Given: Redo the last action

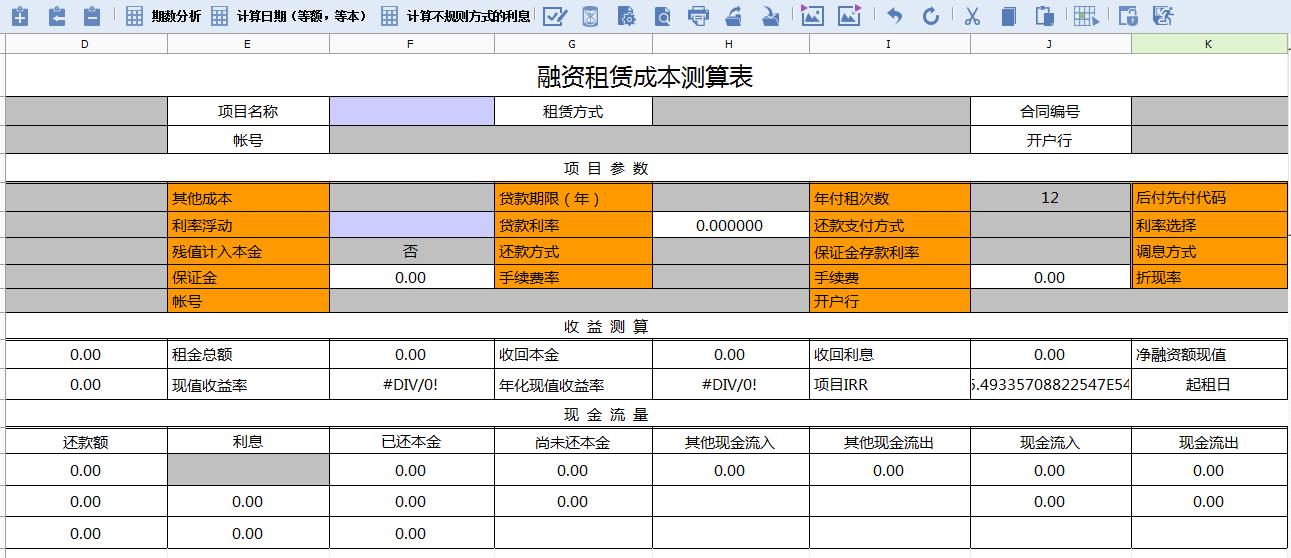Looking at the screenshot, I should [x=931, y=16].
